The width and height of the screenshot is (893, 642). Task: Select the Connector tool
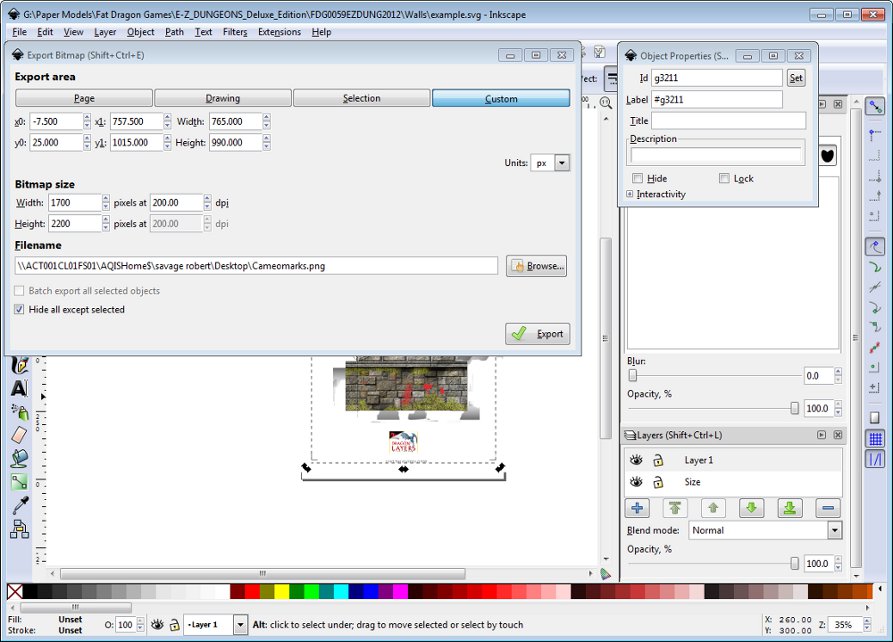coord(18,529)
